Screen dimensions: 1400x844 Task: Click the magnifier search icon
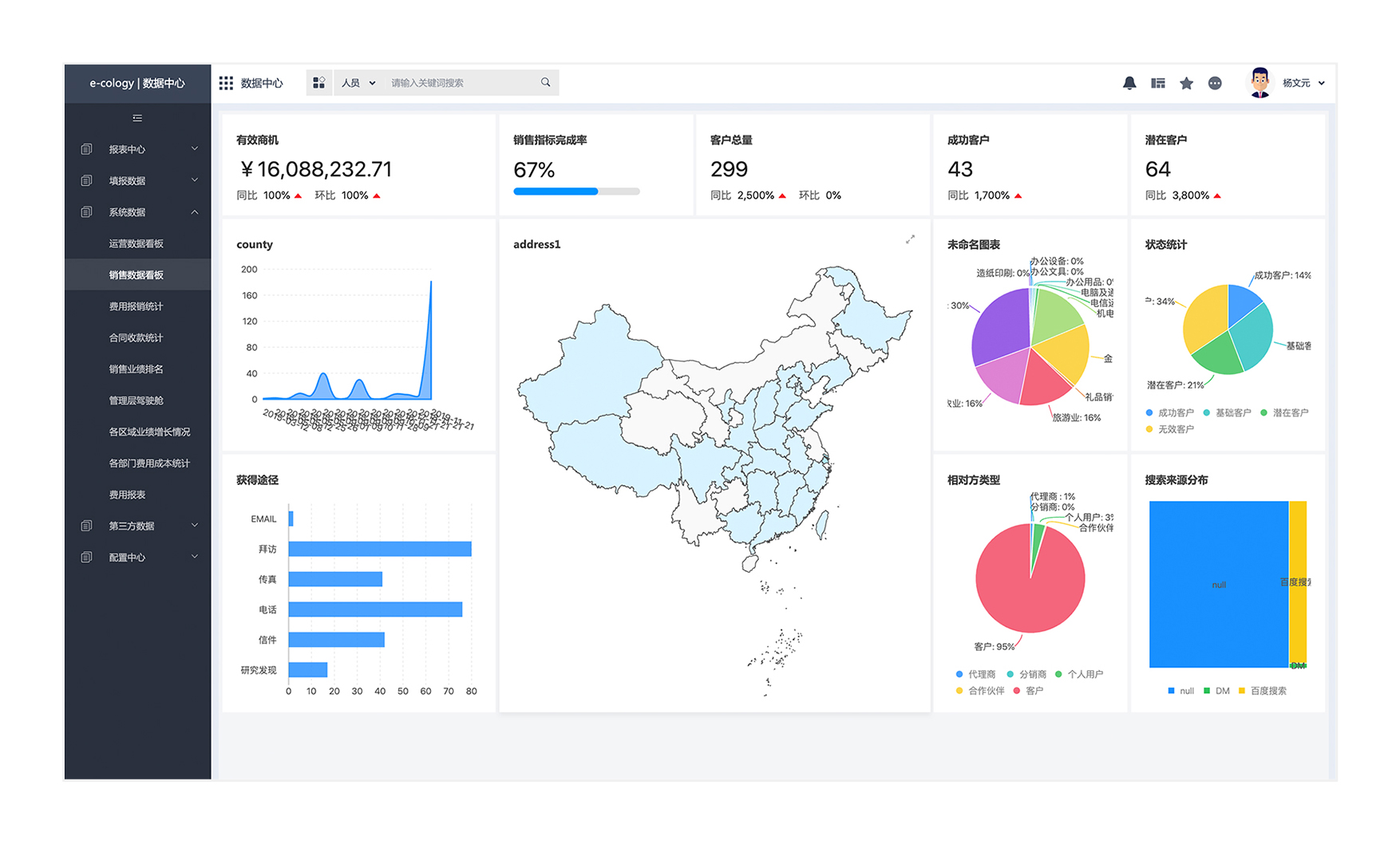click(x=545, y=82)
